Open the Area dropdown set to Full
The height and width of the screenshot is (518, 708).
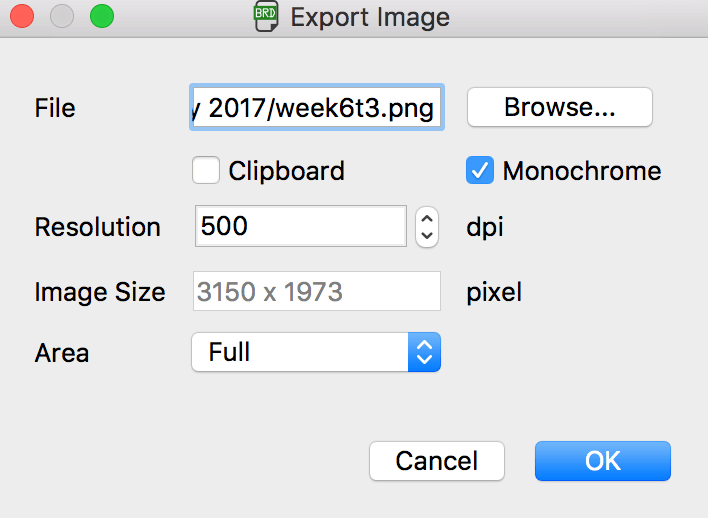tap(315, 352)
